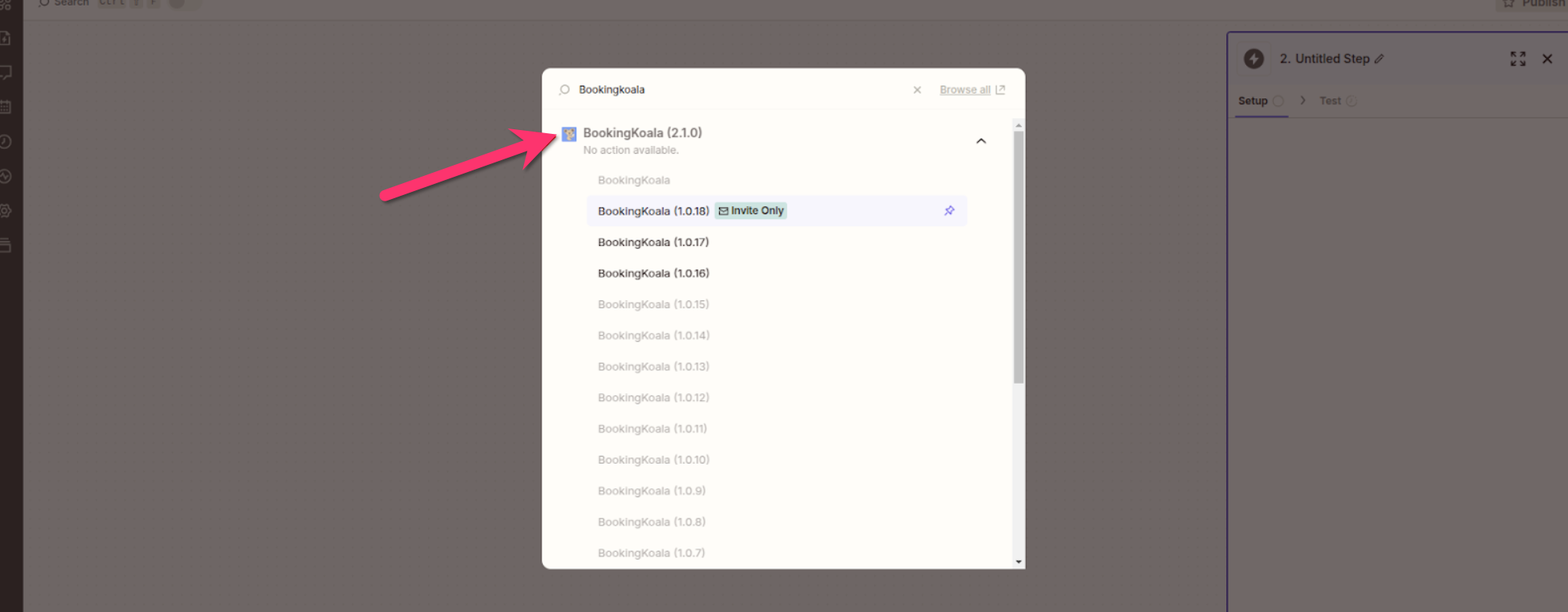Open the calendar icon in left sidebar
Viewport: 1568px width, 612px height.
[x=6, y=107]
